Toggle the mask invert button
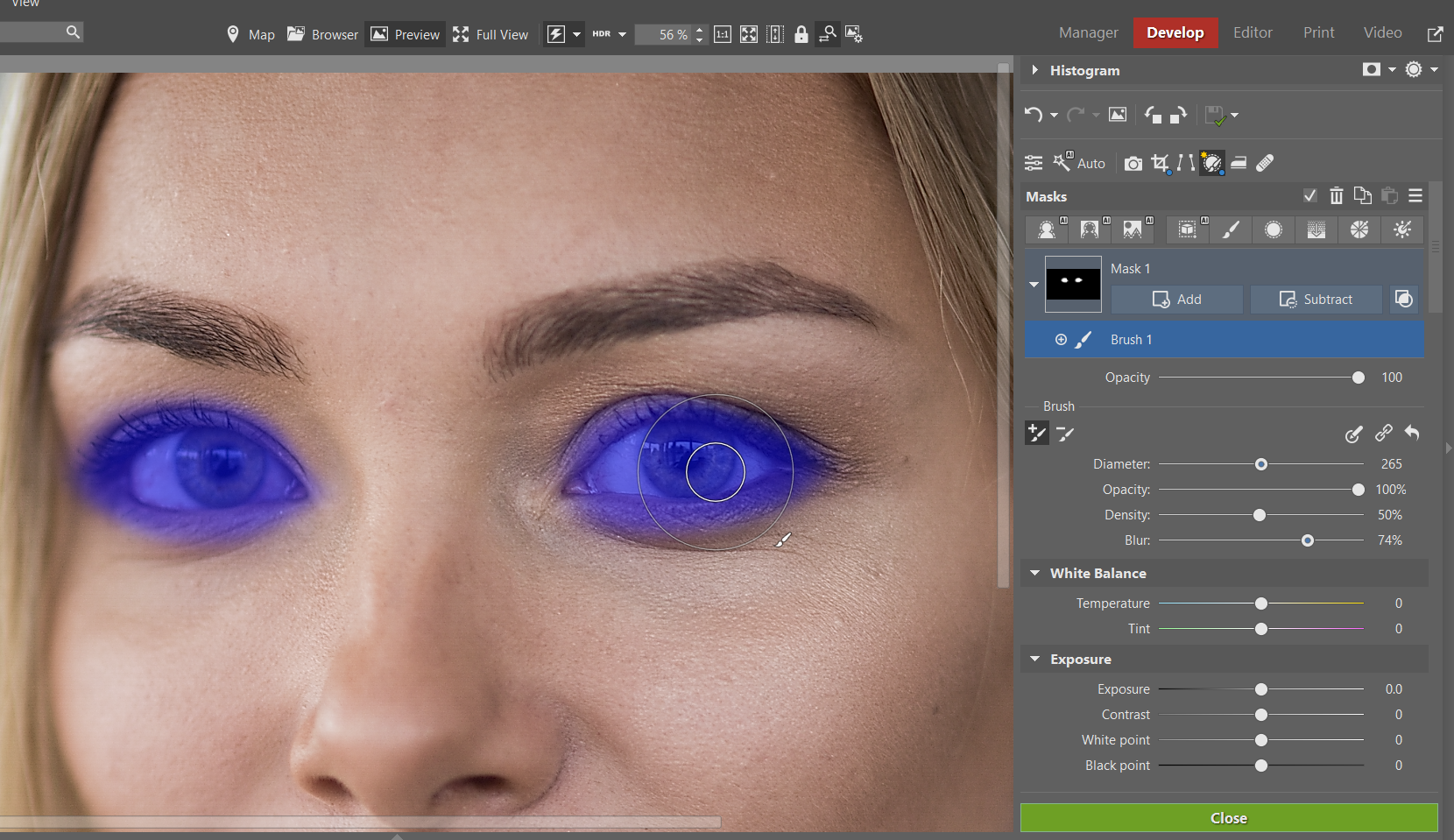The width and height of the screenshot is (1454, 840). point(1403,300)
